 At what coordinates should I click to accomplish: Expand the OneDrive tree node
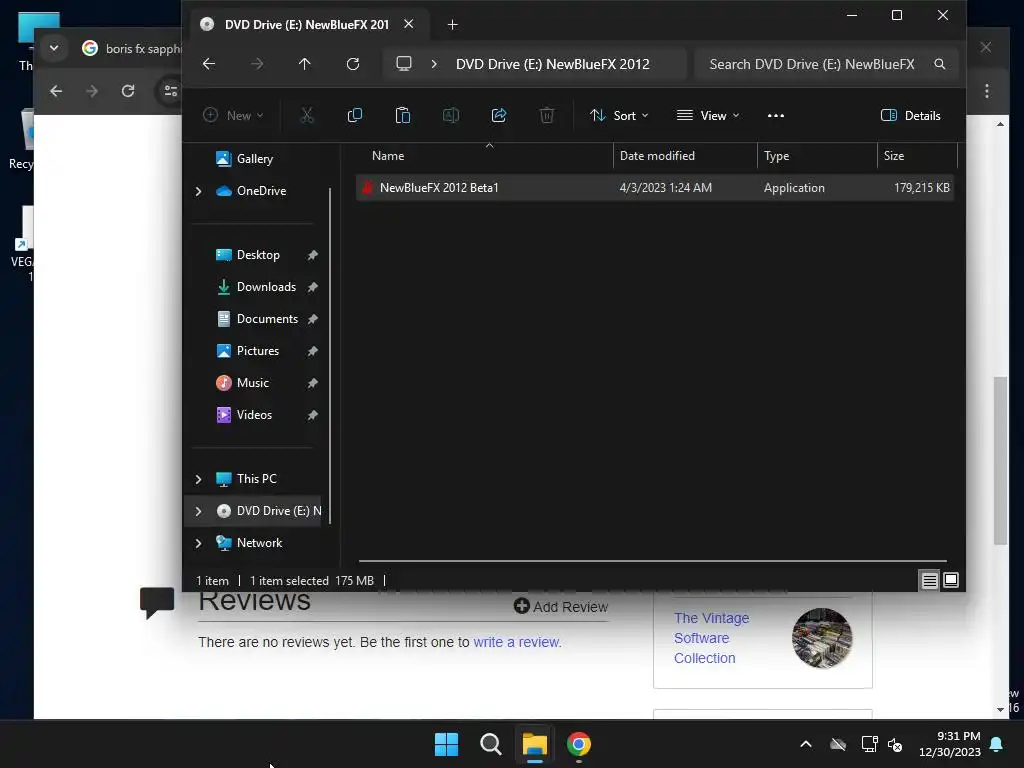[x=199, y=191]
